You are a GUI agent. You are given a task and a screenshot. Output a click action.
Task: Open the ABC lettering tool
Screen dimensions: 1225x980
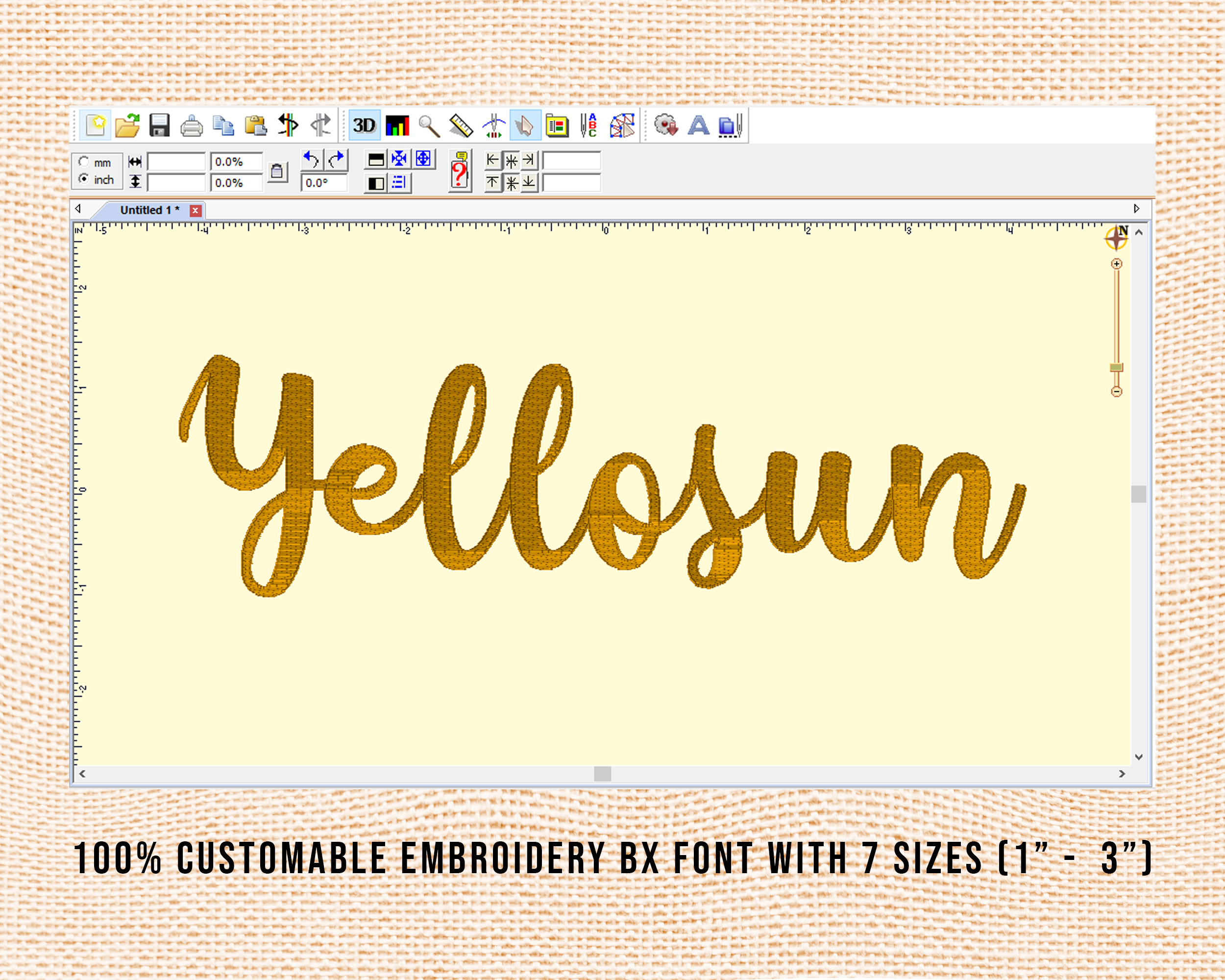click(x=590, y=126)
